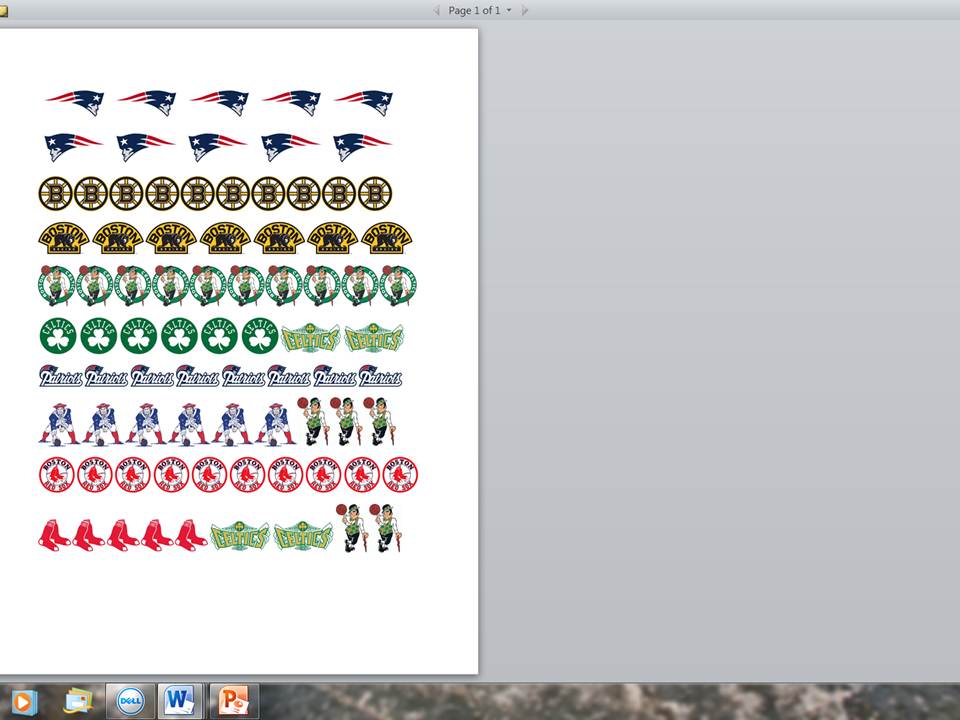Open Windows Media Player from taskbar
The image size is (960, 720).
point(22,701)
